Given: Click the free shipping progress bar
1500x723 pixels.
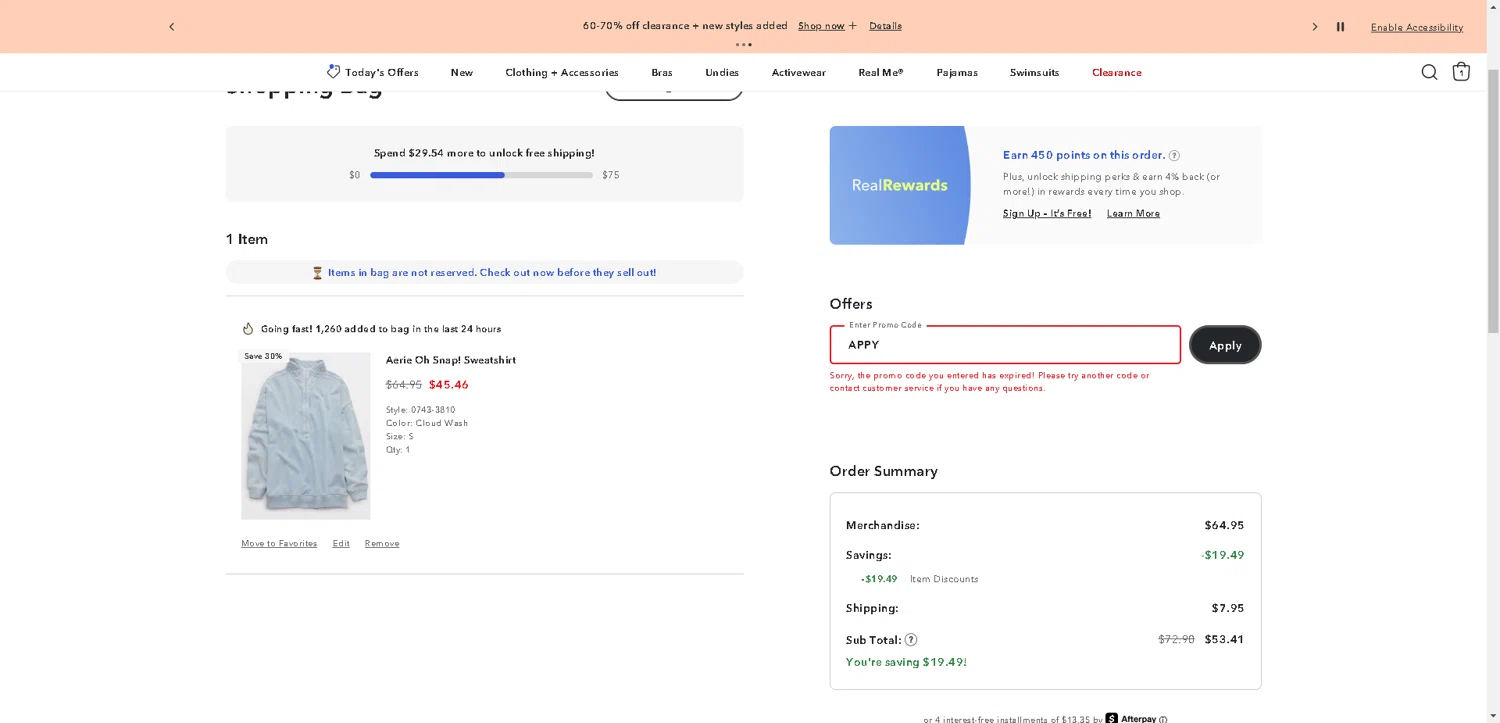Looking at the screenshot, I should 481,175.
